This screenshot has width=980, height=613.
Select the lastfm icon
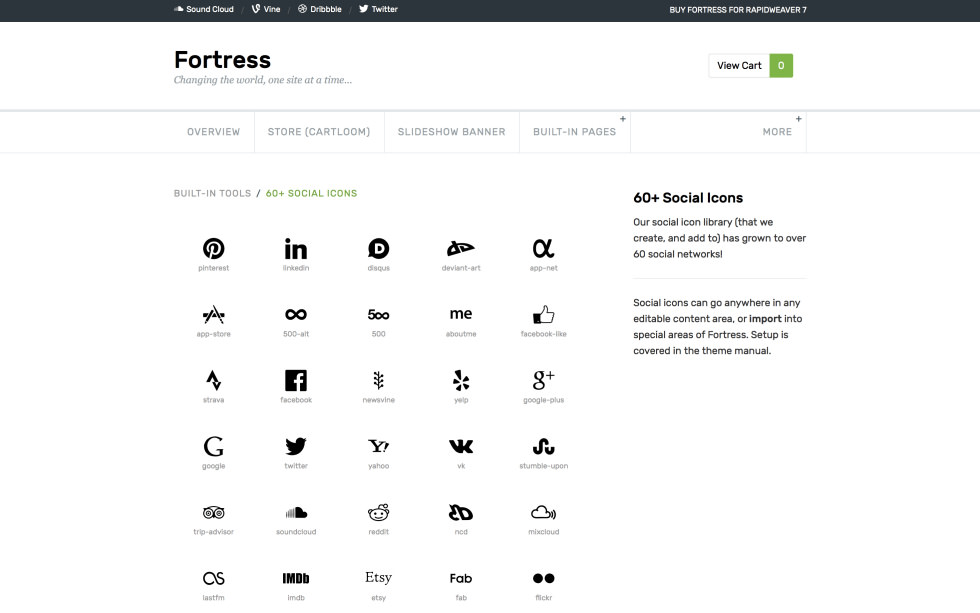213,579
